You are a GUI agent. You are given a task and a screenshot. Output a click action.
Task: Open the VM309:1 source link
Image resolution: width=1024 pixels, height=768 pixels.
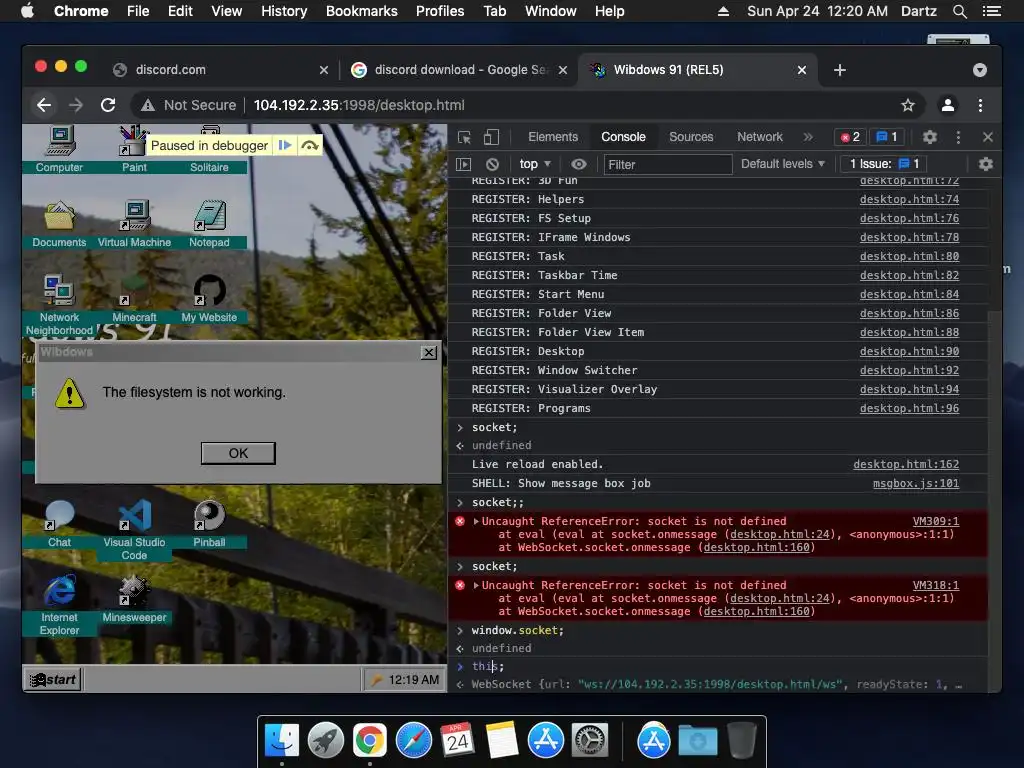pyautogui.click(x=935, y=521)
